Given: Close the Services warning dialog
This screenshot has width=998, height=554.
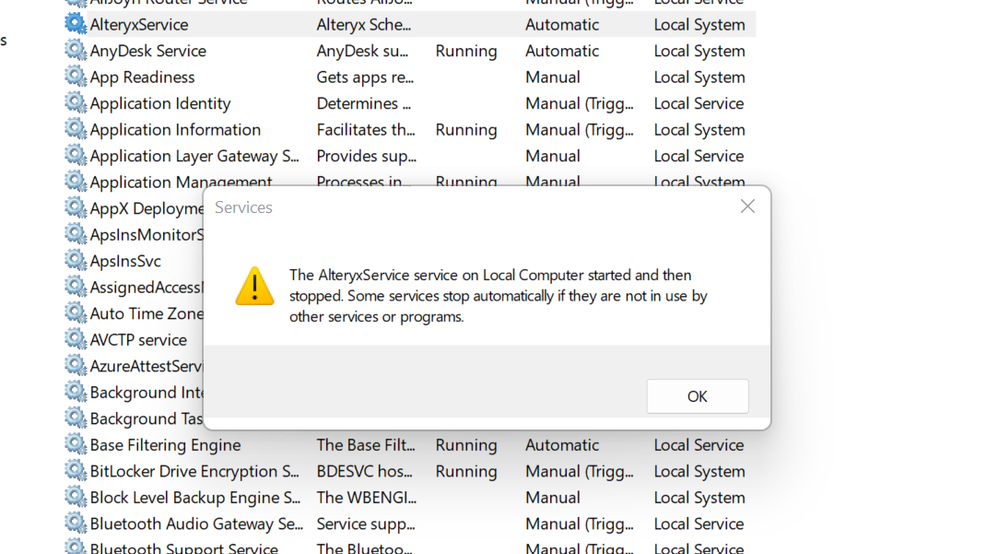Looking at the screenshot, I should tap(747, 206).
